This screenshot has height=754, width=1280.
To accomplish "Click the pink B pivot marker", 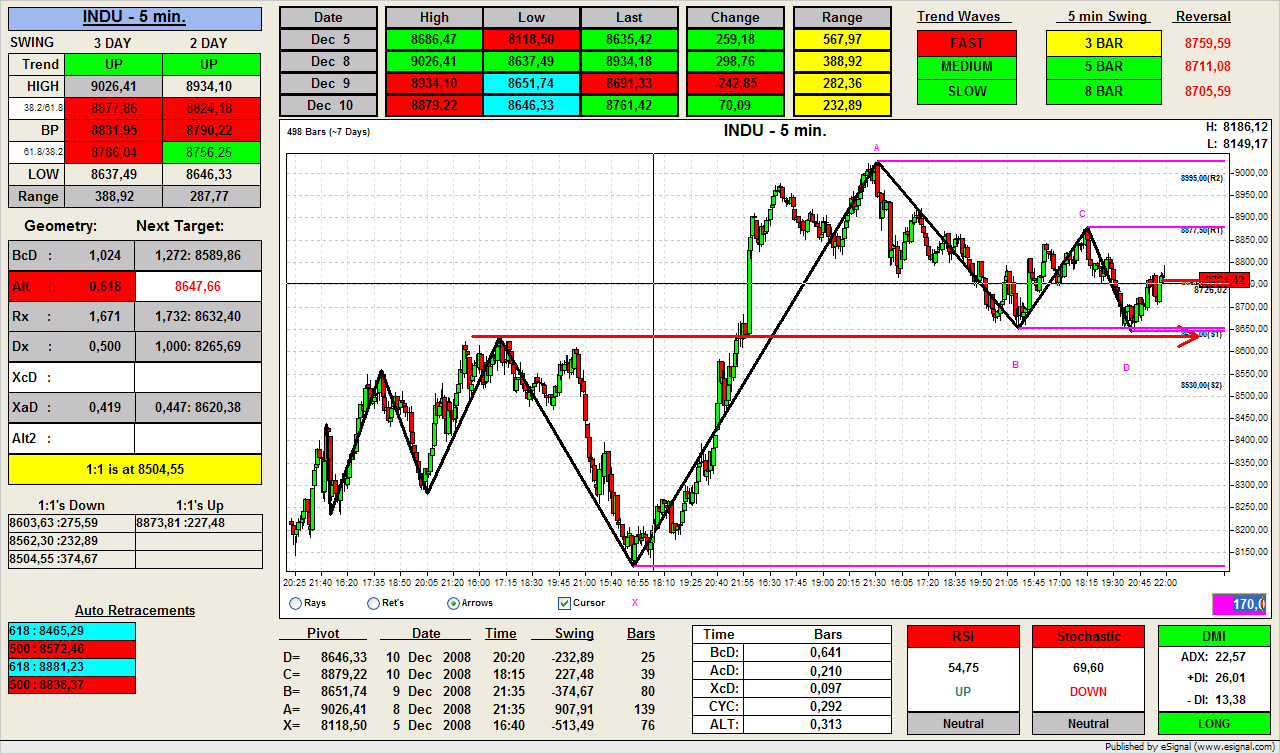I will tap(1015, 365).
